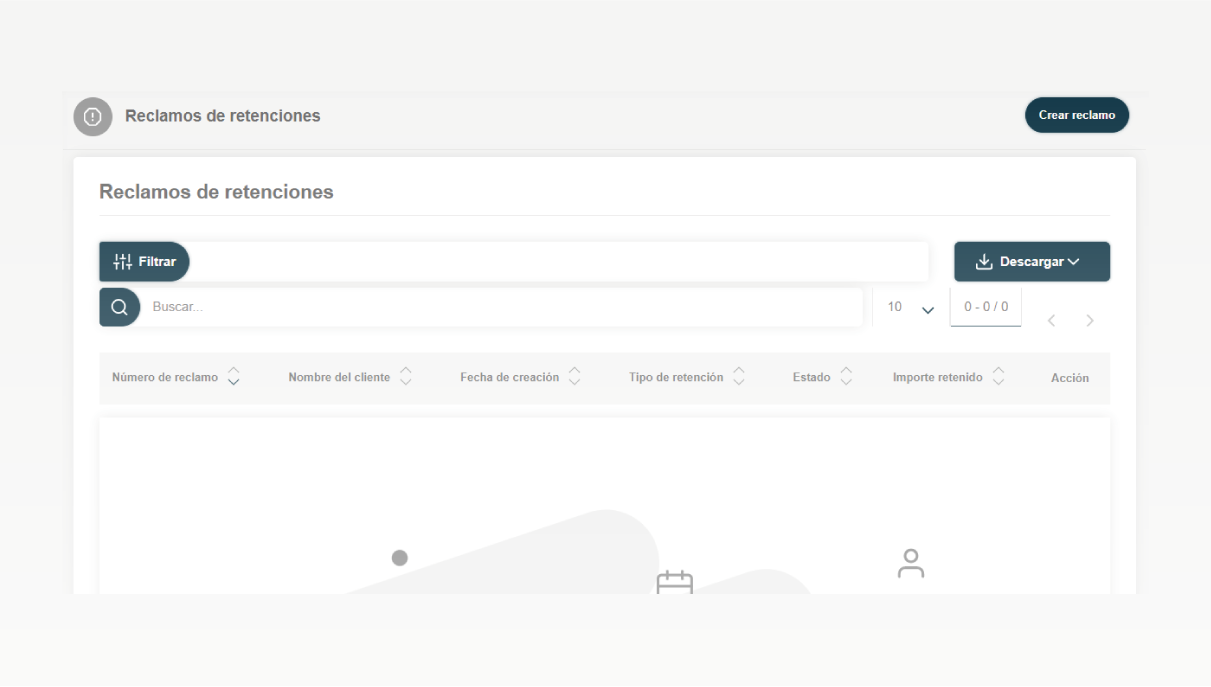The image size is (1211, 687).
Task: Click the exclamation alert icon in header
Action: pos(93,116)
